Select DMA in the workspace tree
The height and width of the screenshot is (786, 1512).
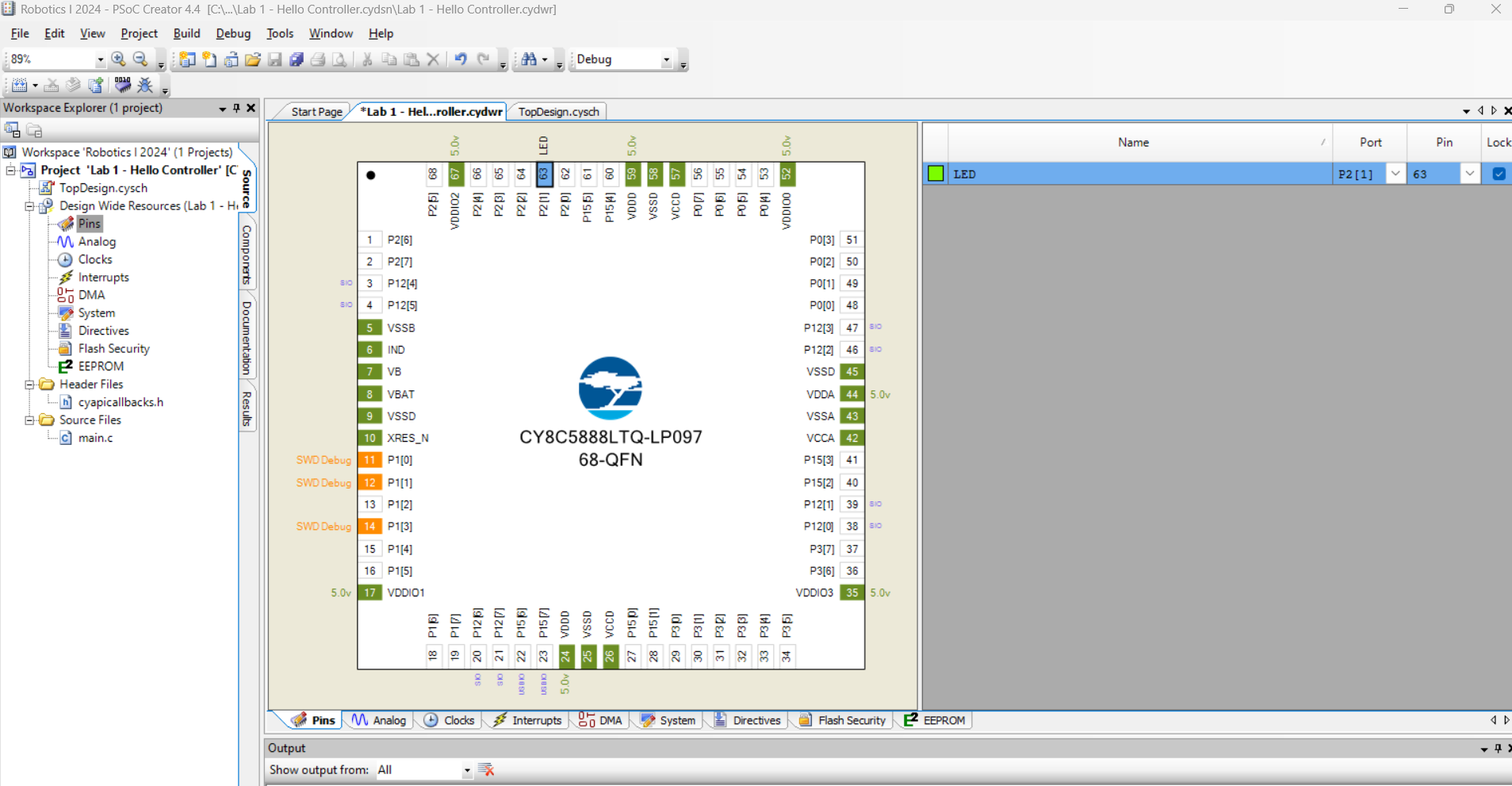coord(91,295)
